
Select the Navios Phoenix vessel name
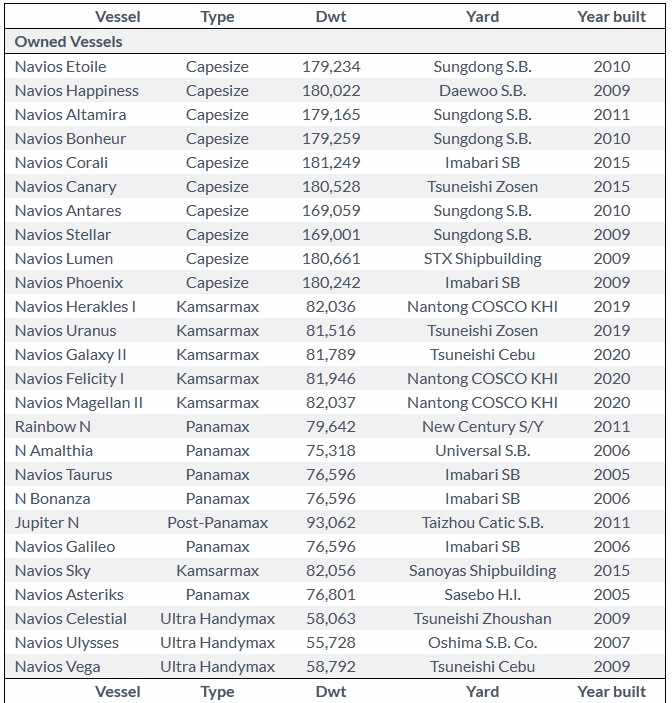tap(69, 283)
